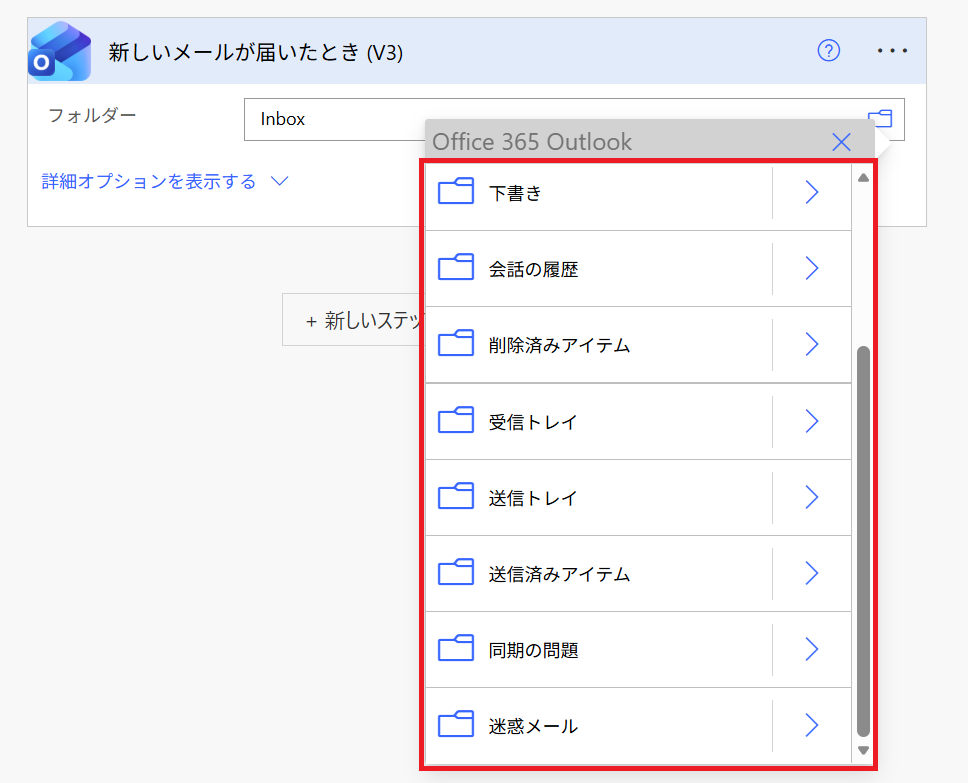This screenshot has width=968, height=783.
Task: Click the folder icon next to 迷惑メール
Action: pyautogui.click(x=456, y=726)
